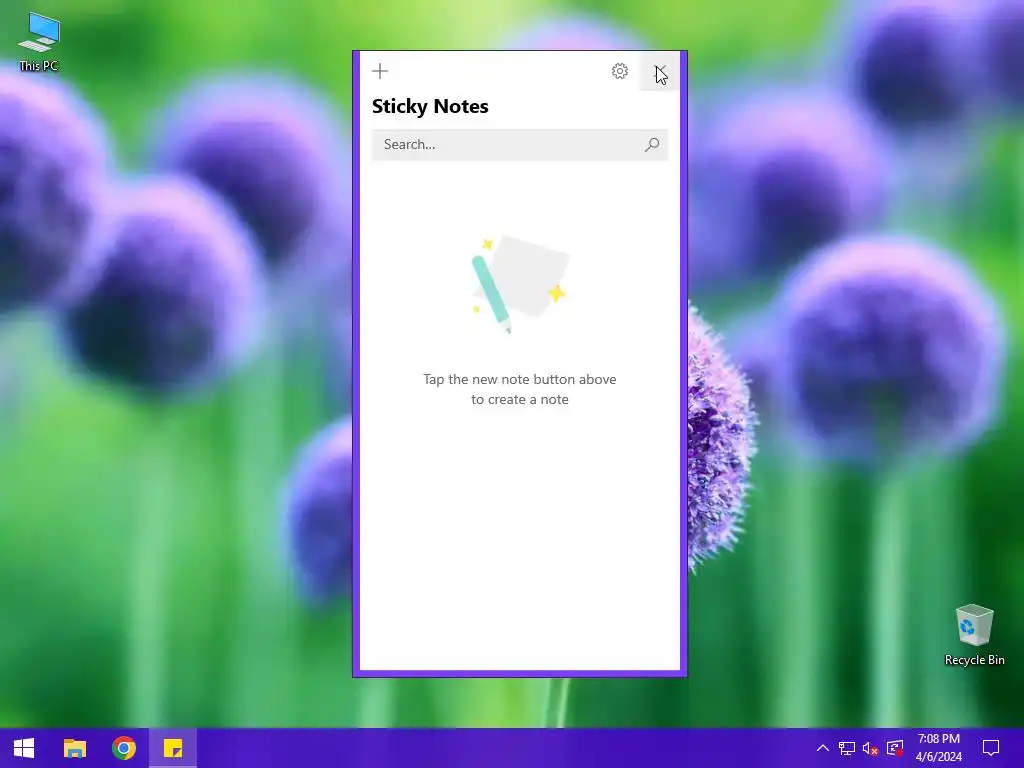
Task: Open Google Chrome from taskbar
Action: (x=123, y=748)
